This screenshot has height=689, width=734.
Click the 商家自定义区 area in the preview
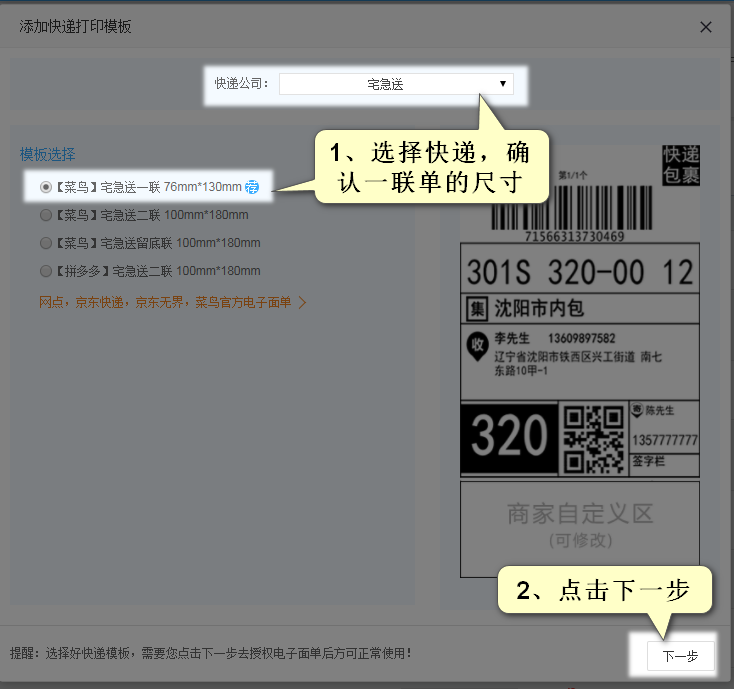(580, 529)
